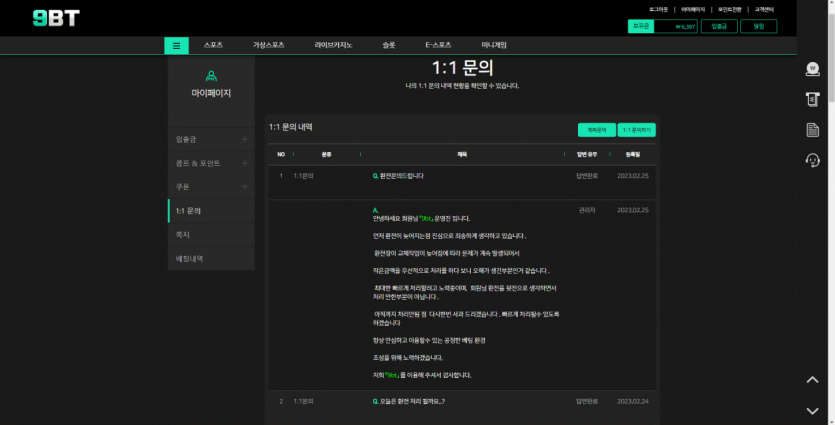Click the 계좌문의 button
The image size is (835, 425).
[596, 130]
